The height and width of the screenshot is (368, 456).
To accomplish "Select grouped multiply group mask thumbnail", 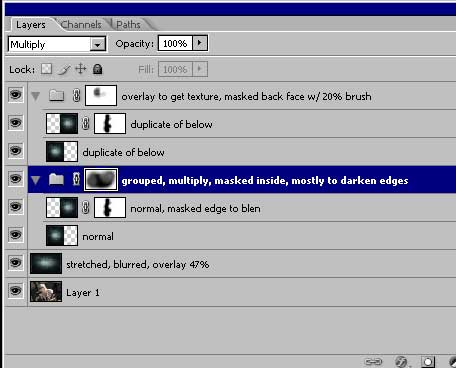I will point(101,180).
